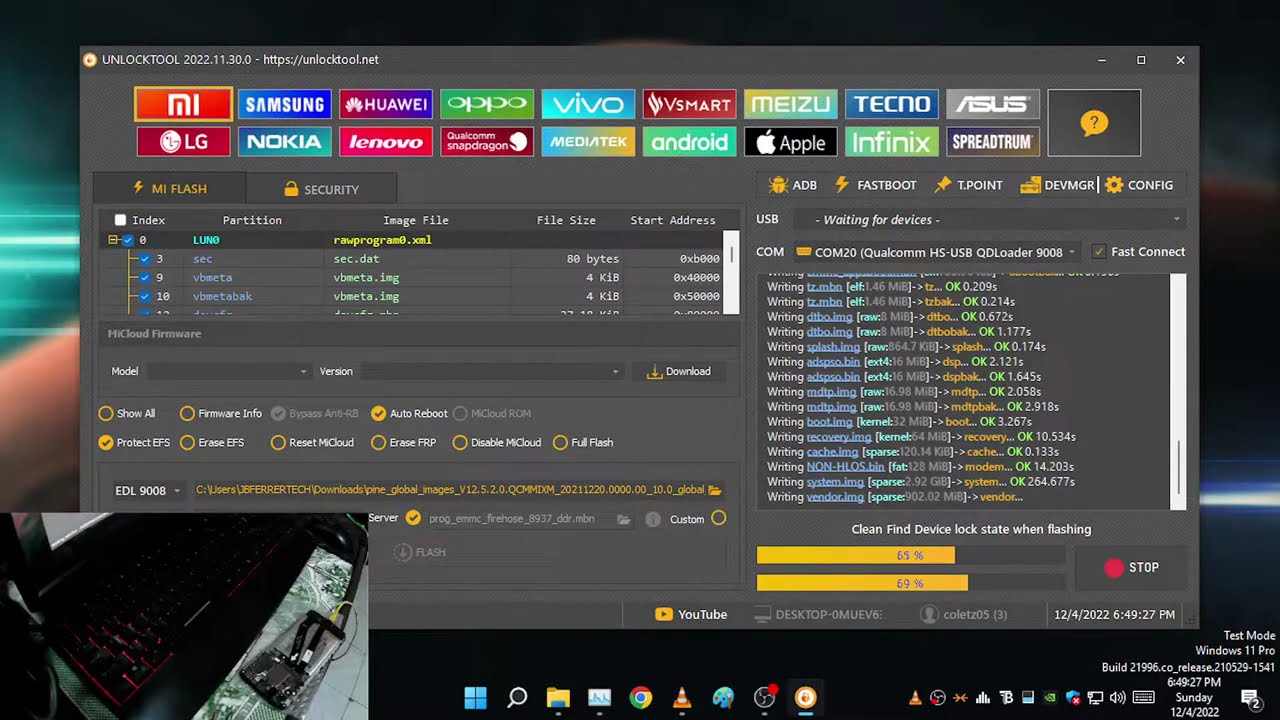Viewport: 1280px width, 720px height.
Task: Select the Samsung brand icon
Action: [x=285, y=104]
